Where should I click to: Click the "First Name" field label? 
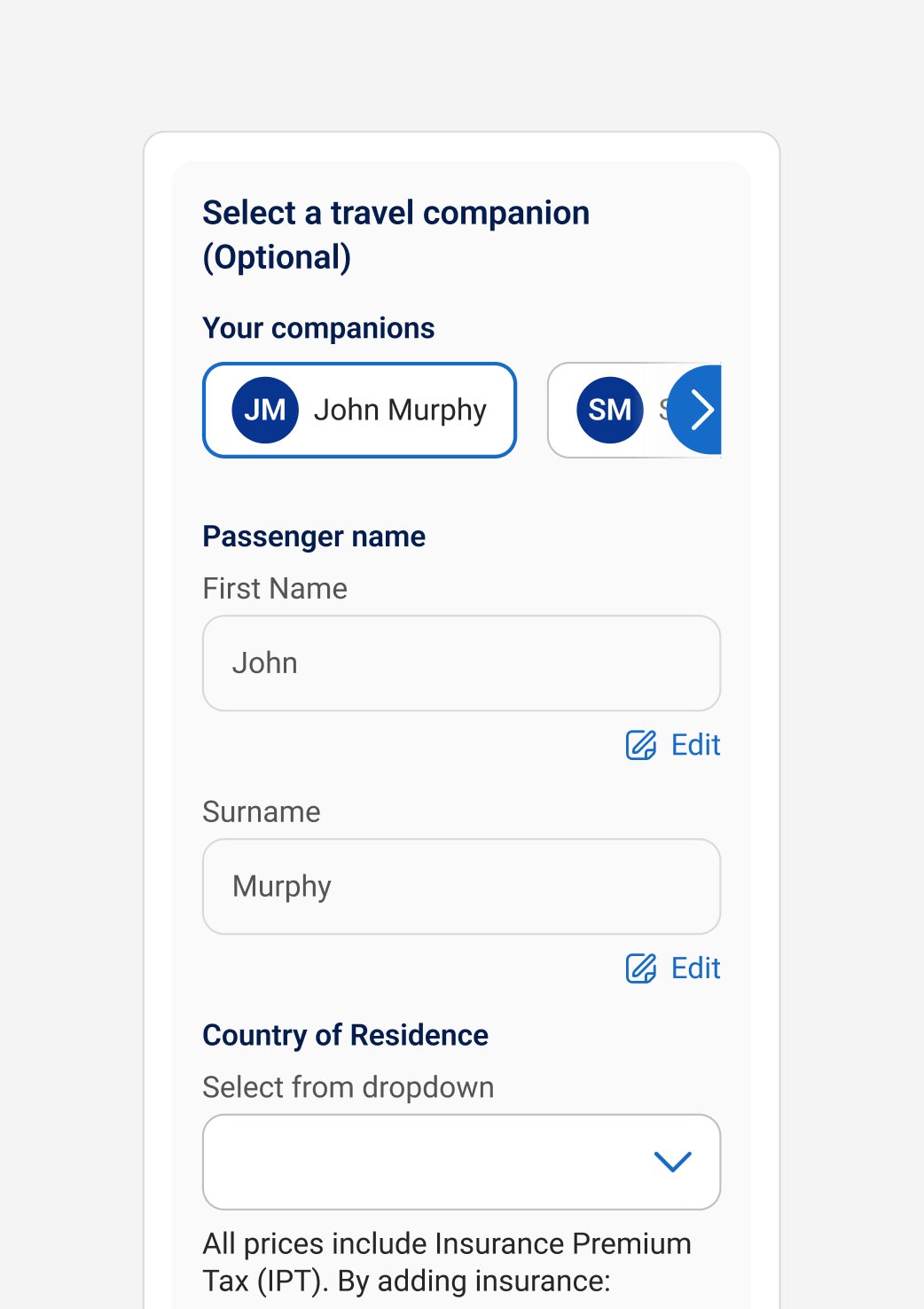(275, 589)
